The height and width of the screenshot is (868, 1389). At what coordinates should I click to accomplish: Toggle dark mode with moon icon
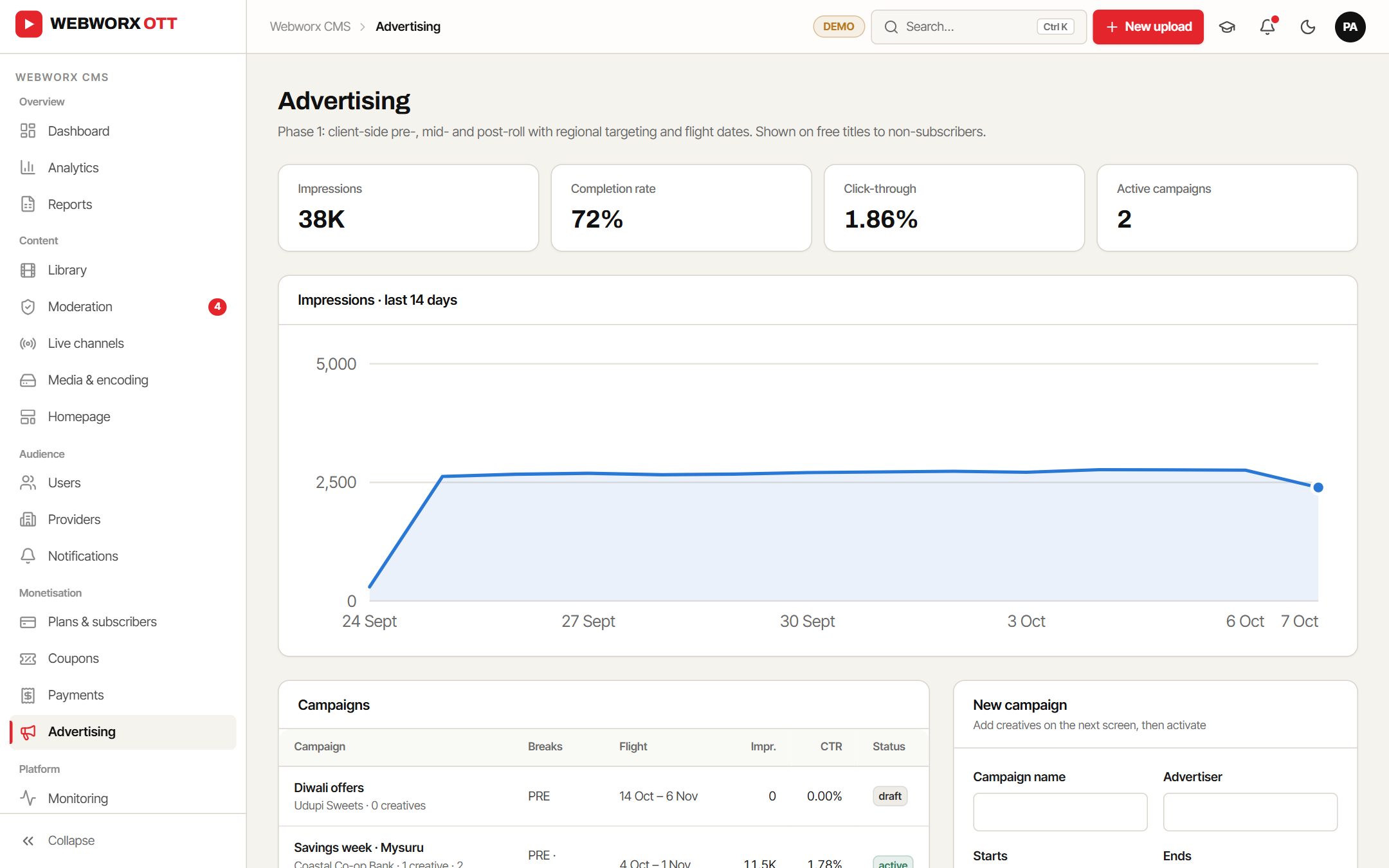tap(1308, 27)
